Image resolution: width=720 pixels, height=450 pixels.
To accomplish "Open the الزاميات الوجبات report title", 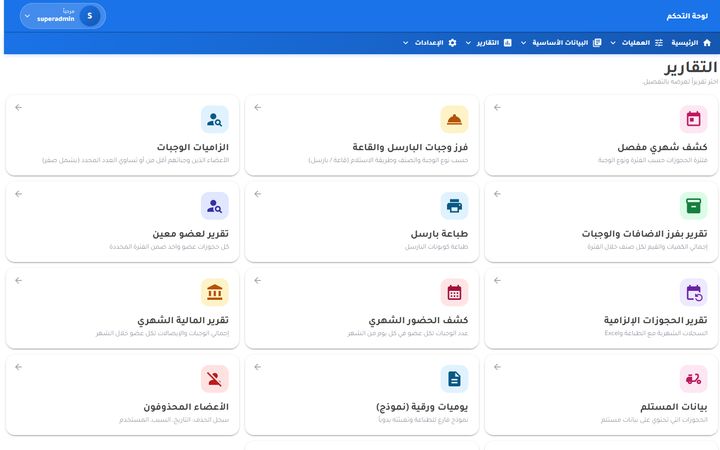I will coord(193,147).
